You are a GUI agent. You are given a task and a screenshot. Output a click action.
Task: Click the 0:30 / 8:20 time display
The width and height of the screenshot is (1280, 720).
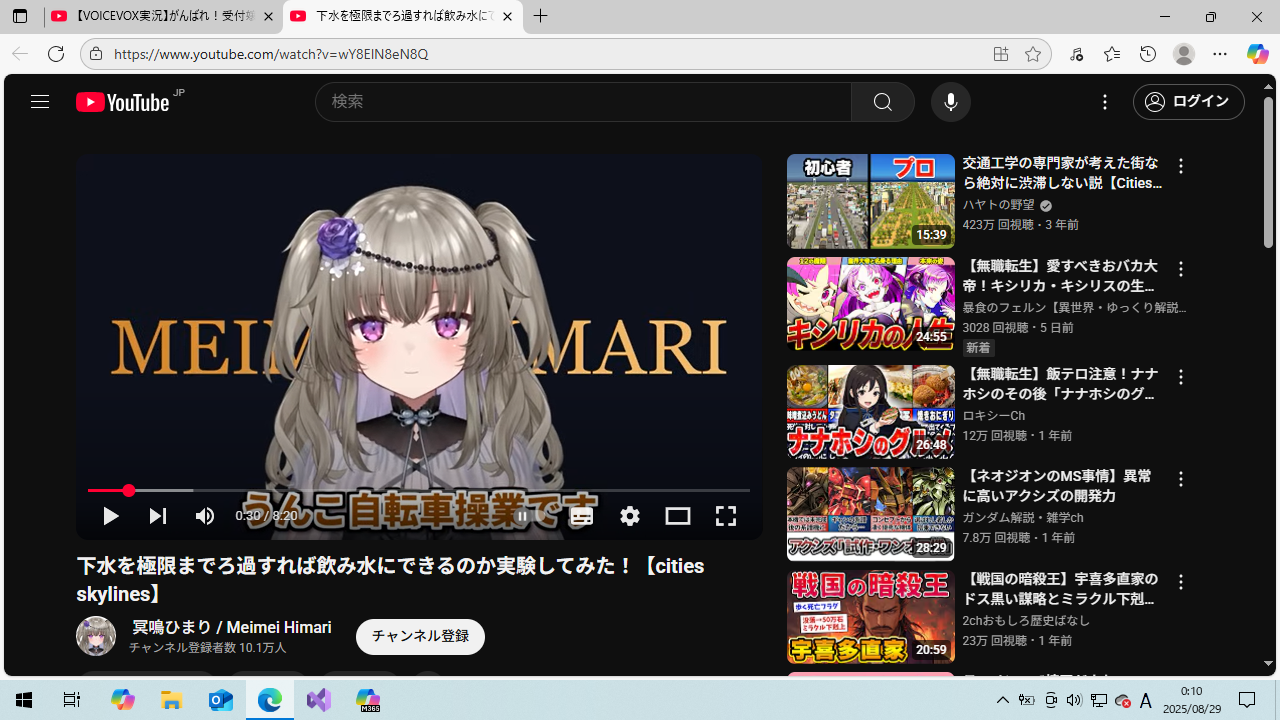[266, 516]
